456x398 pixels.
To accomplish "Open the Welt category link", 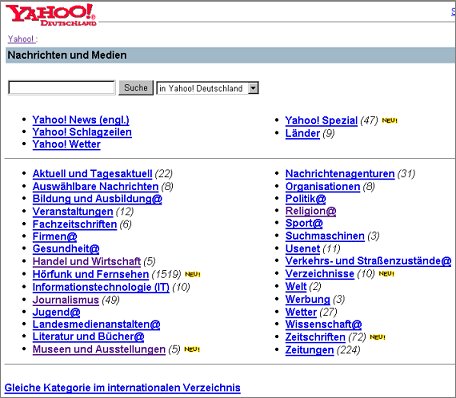I will (x=295, y=286).
